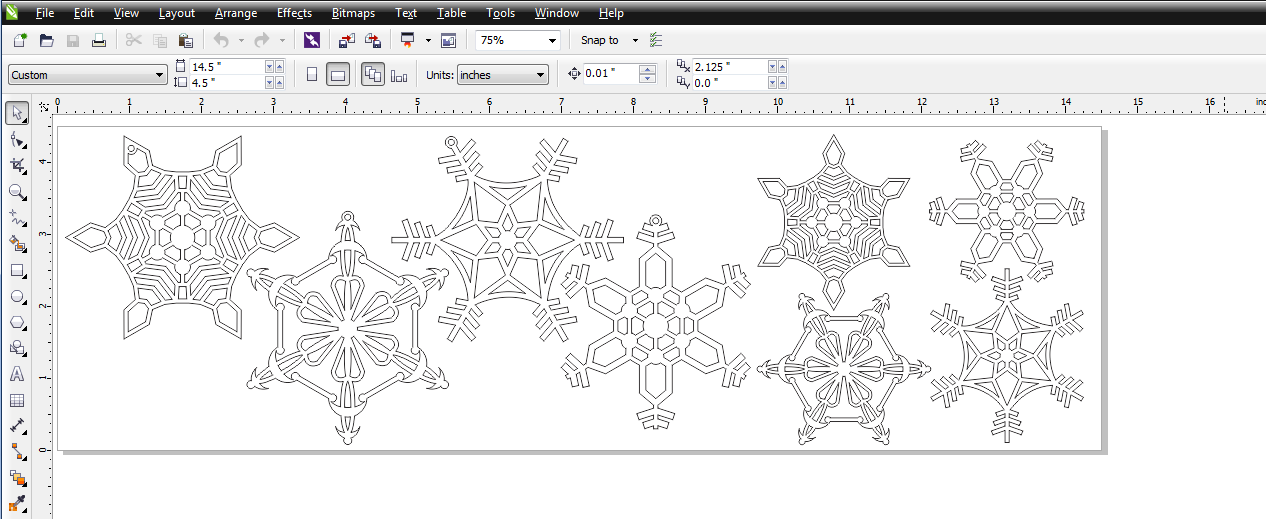Select the Parallel Dimension tool
This screenshot has width=1266, height=519.
pos(17,426)
